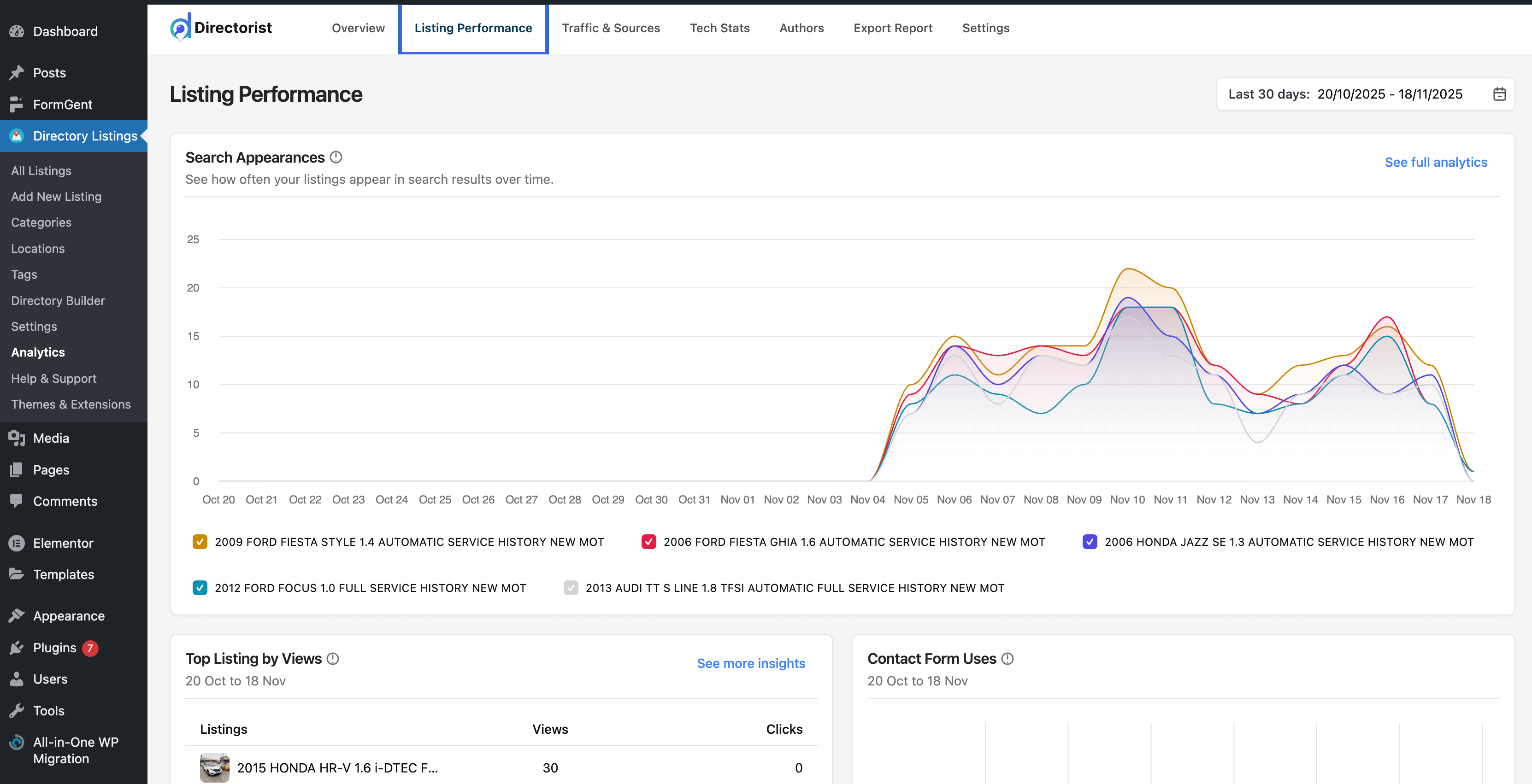The height and width of the screenshot is (784, 1532).
Task: Click See more insights for top listings
Action: [751, 663]
